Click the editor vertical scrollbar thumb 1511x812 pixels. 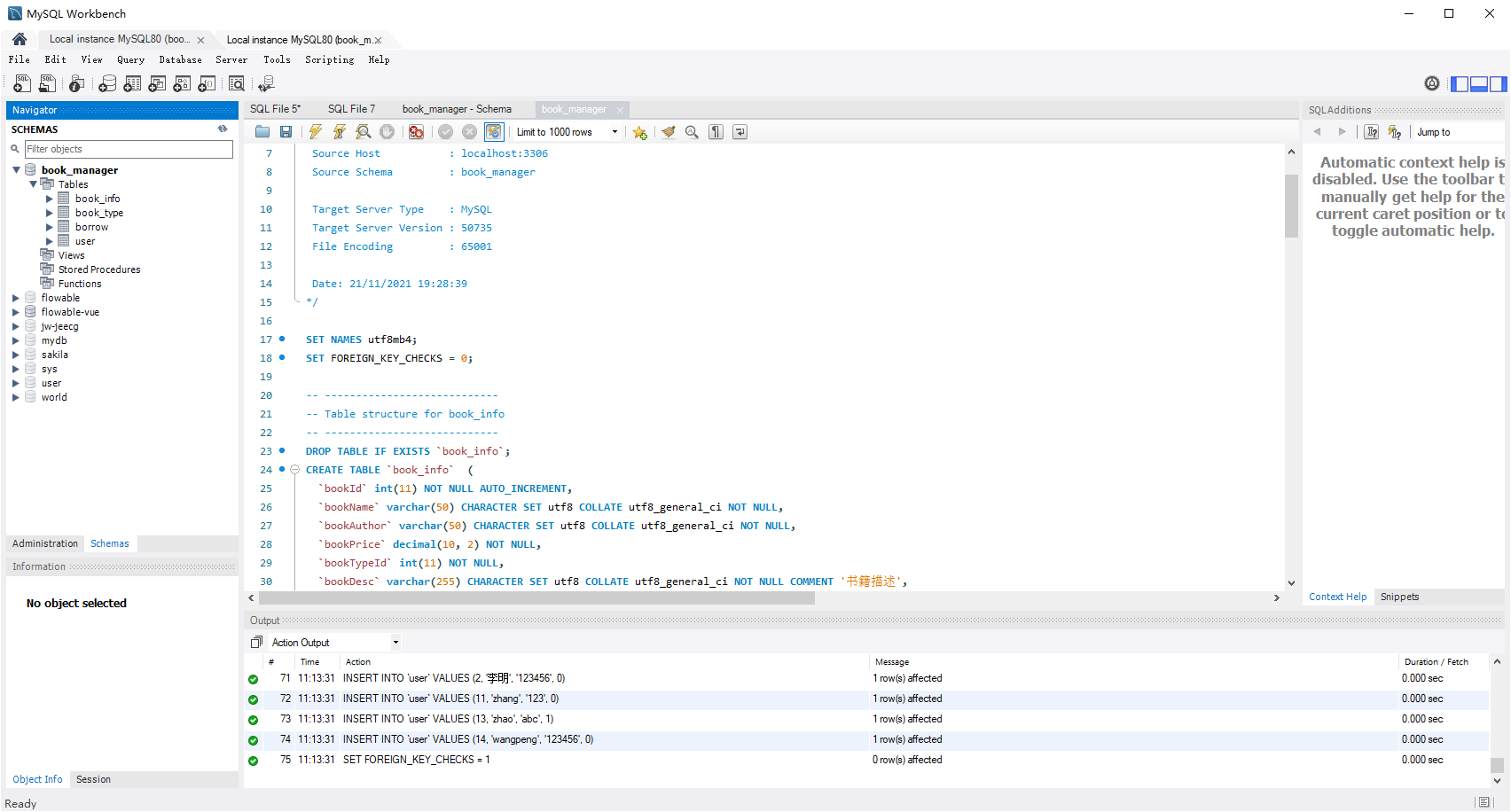coord(1291,206)
